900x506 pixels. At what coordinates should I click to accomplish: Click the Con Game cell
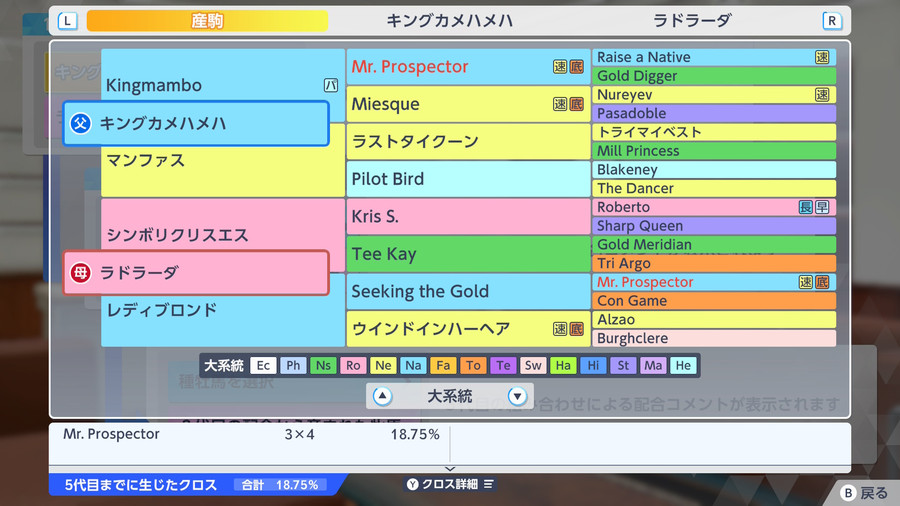tap(714, 301)
